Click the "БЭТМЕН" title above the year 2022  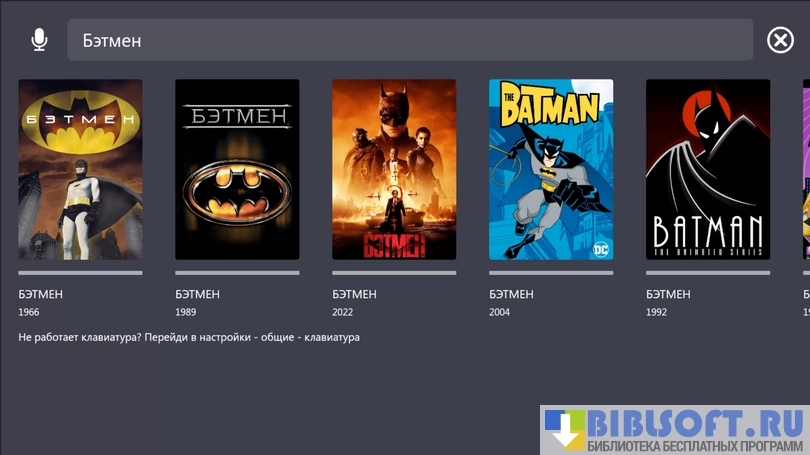tap(354, 295)
